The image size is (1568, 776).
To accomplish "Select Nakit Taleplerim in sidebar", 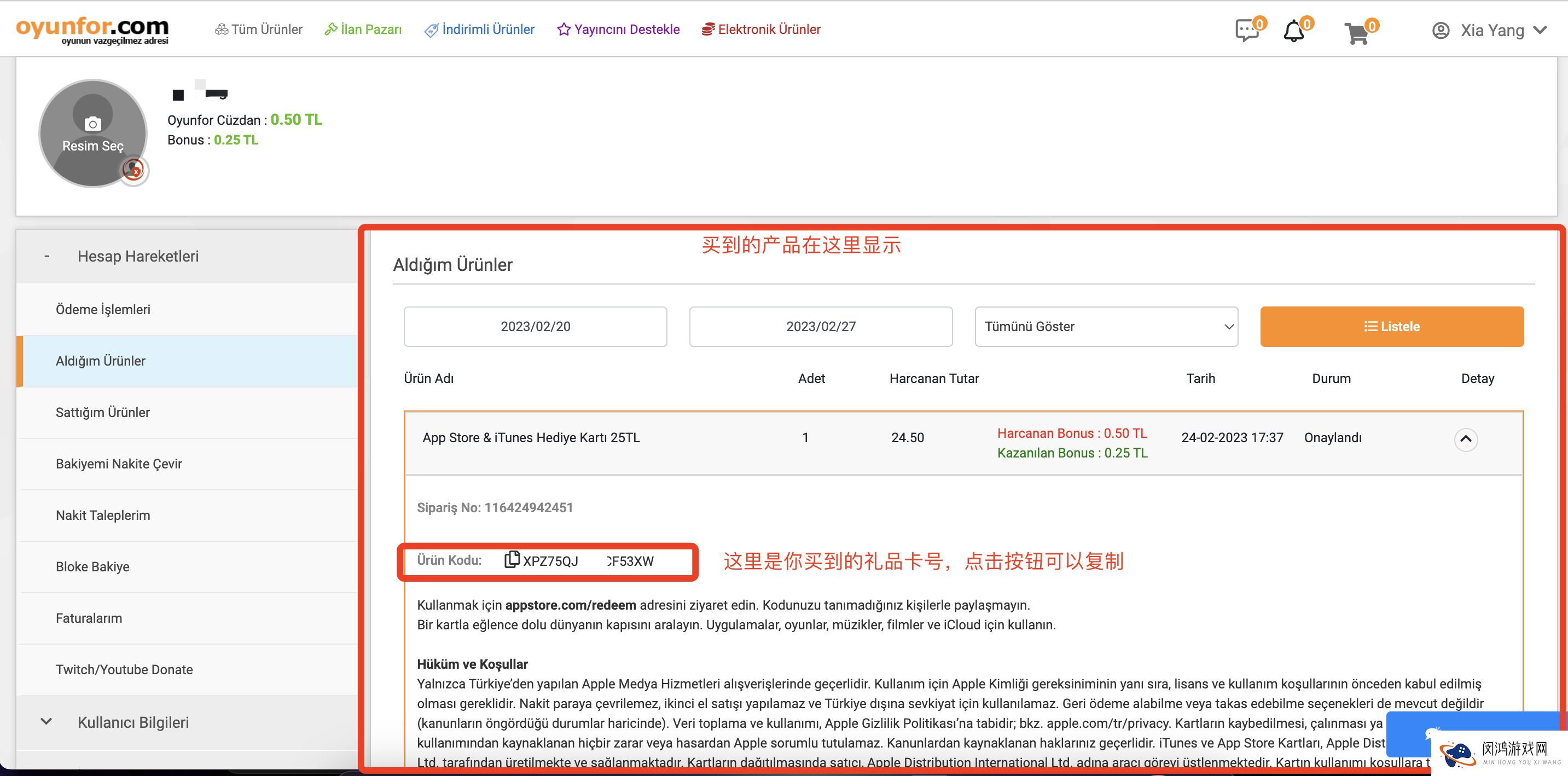I will [186, 515].
